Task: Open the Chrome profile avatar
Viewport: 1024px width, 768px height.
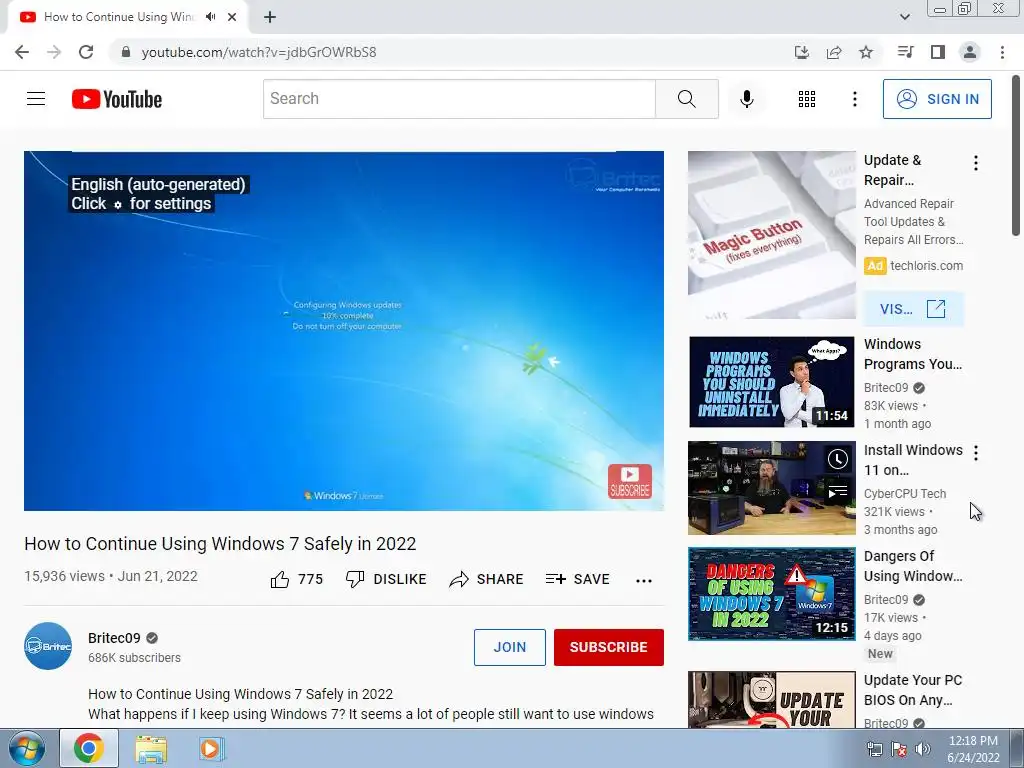Action: tap(969, 52)
